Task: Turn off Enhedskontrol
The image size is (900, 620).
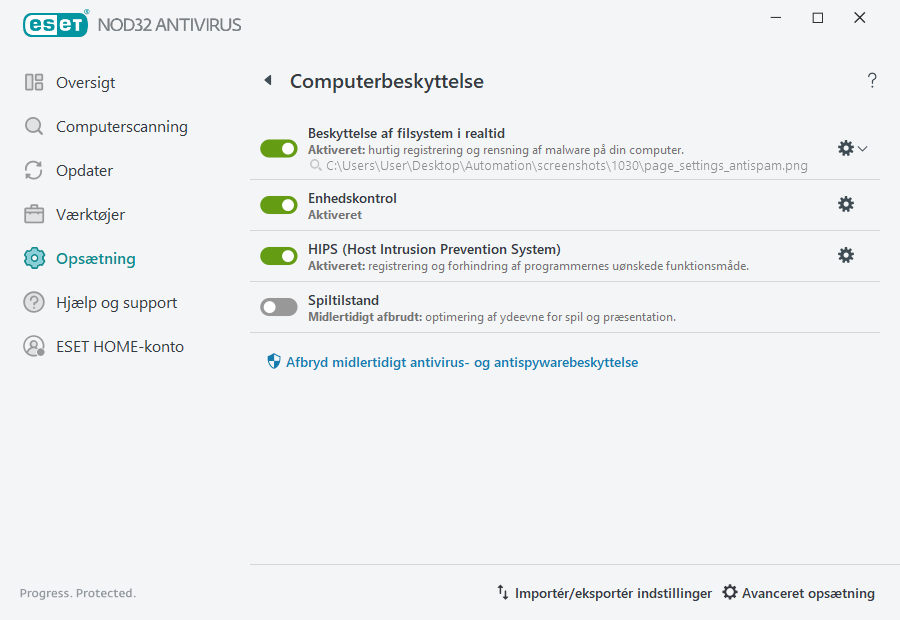Action: pyautogui.click(x=278, y=204)
